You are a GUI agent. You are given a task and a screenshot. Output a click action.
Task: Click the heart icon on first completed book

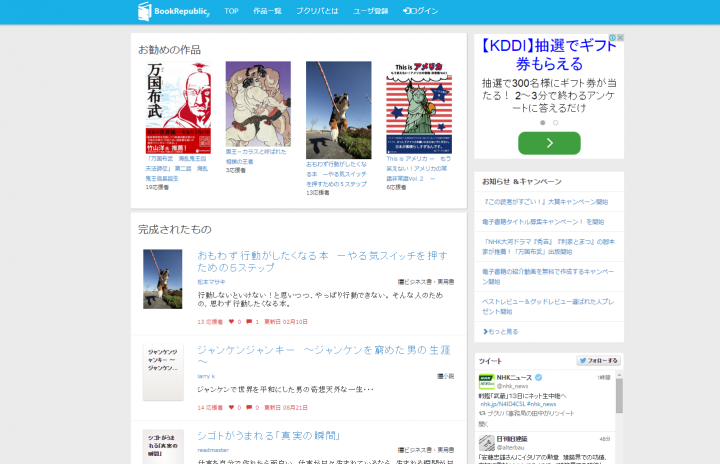point(231,322)
